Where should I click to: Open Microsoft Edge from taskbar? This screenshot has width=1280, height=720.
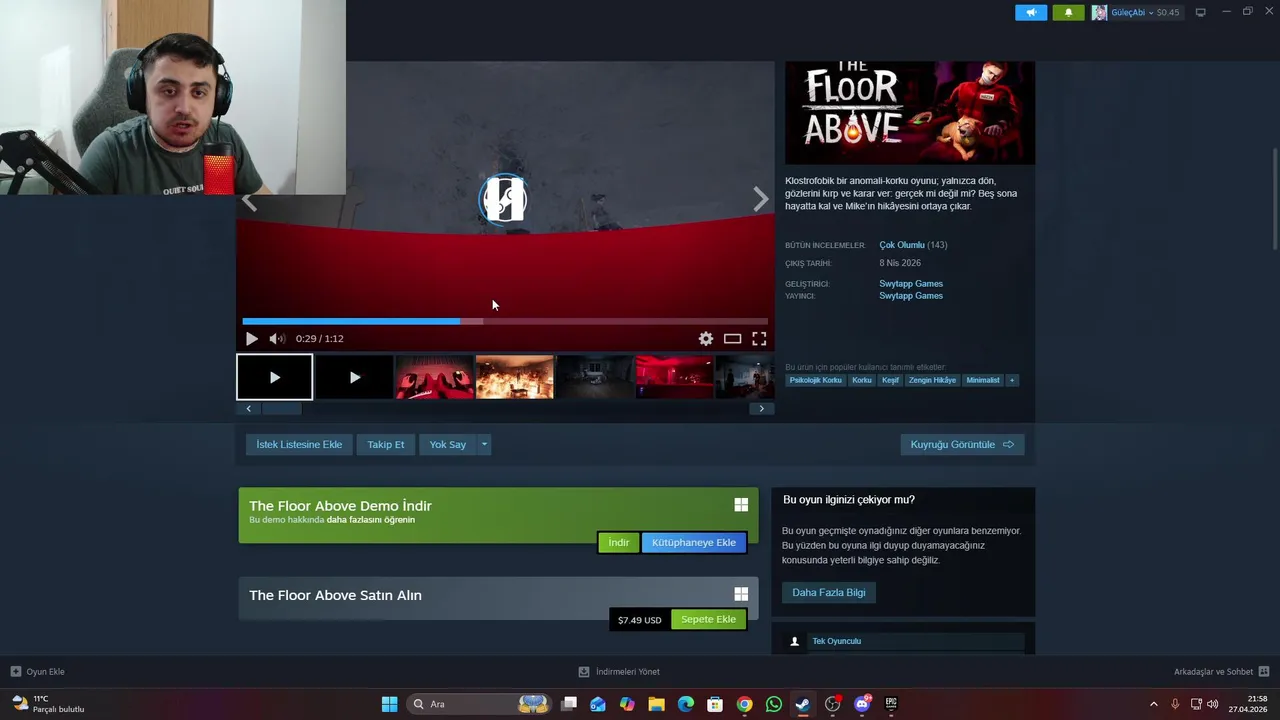685,704
